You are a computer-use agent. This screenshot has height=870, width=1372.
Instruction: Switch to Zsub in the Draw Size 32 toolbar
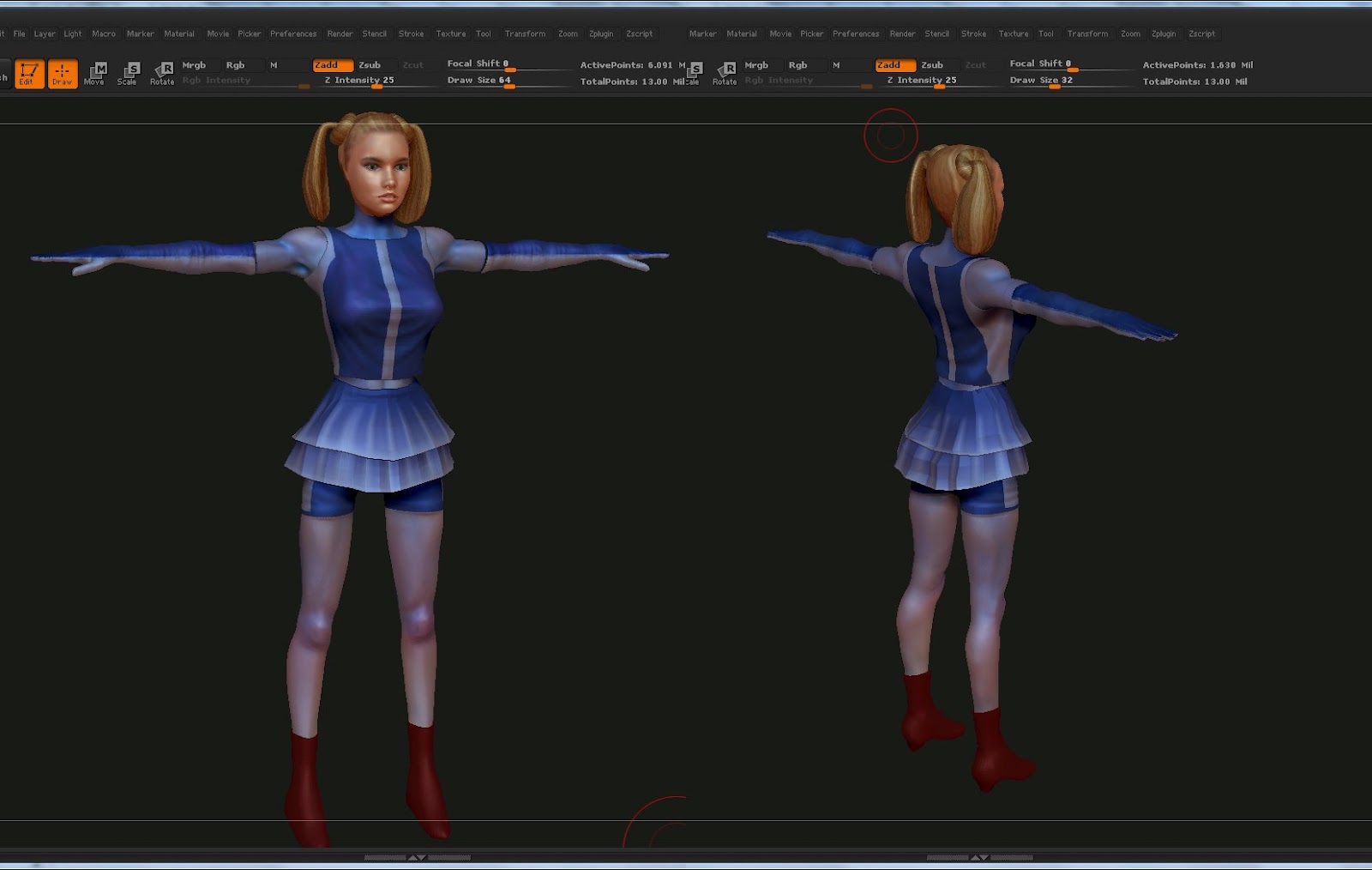click(932, 65)
